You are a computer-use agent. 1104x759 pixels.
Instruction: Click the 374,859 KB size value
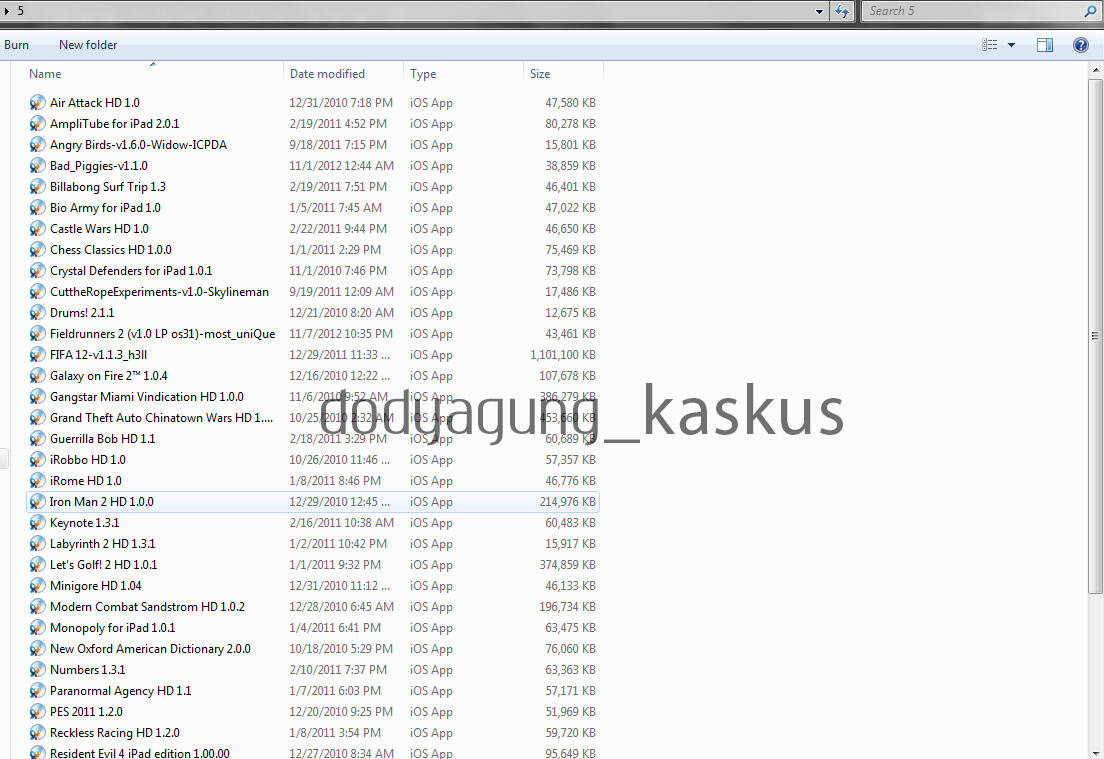pos(567,565)
